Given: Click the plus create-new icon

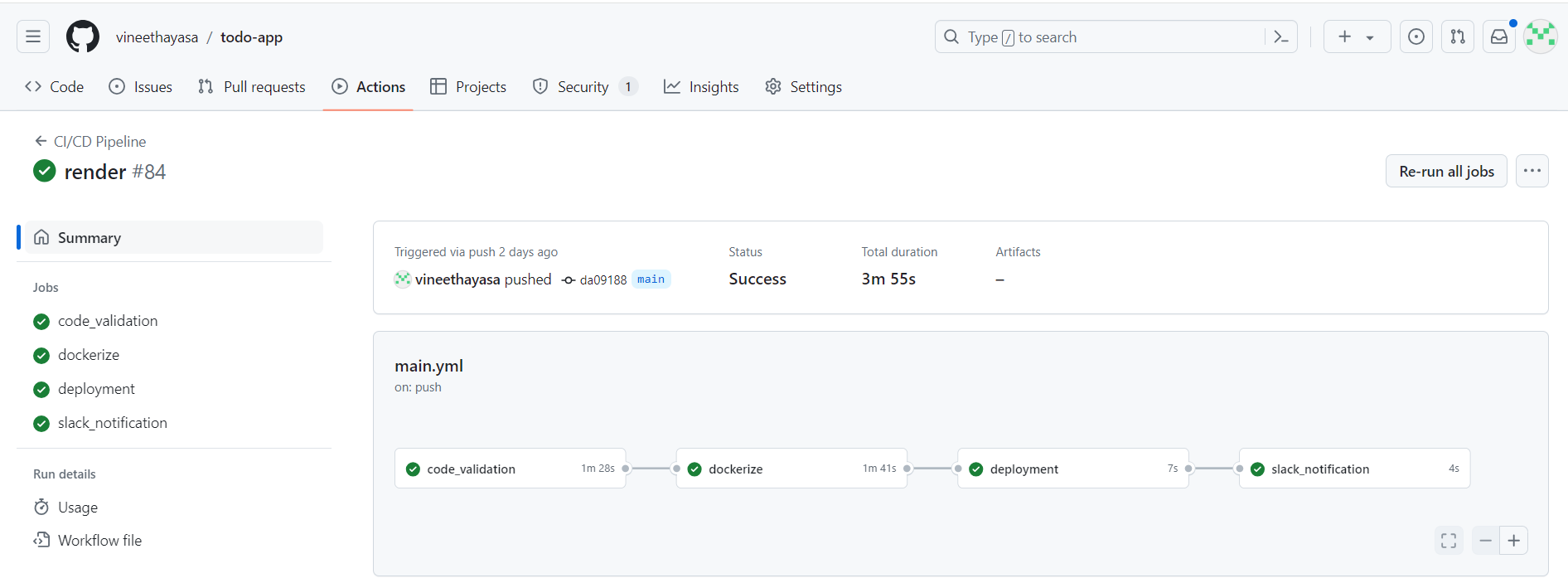Looking at the screenshot, I should 1344,36.
